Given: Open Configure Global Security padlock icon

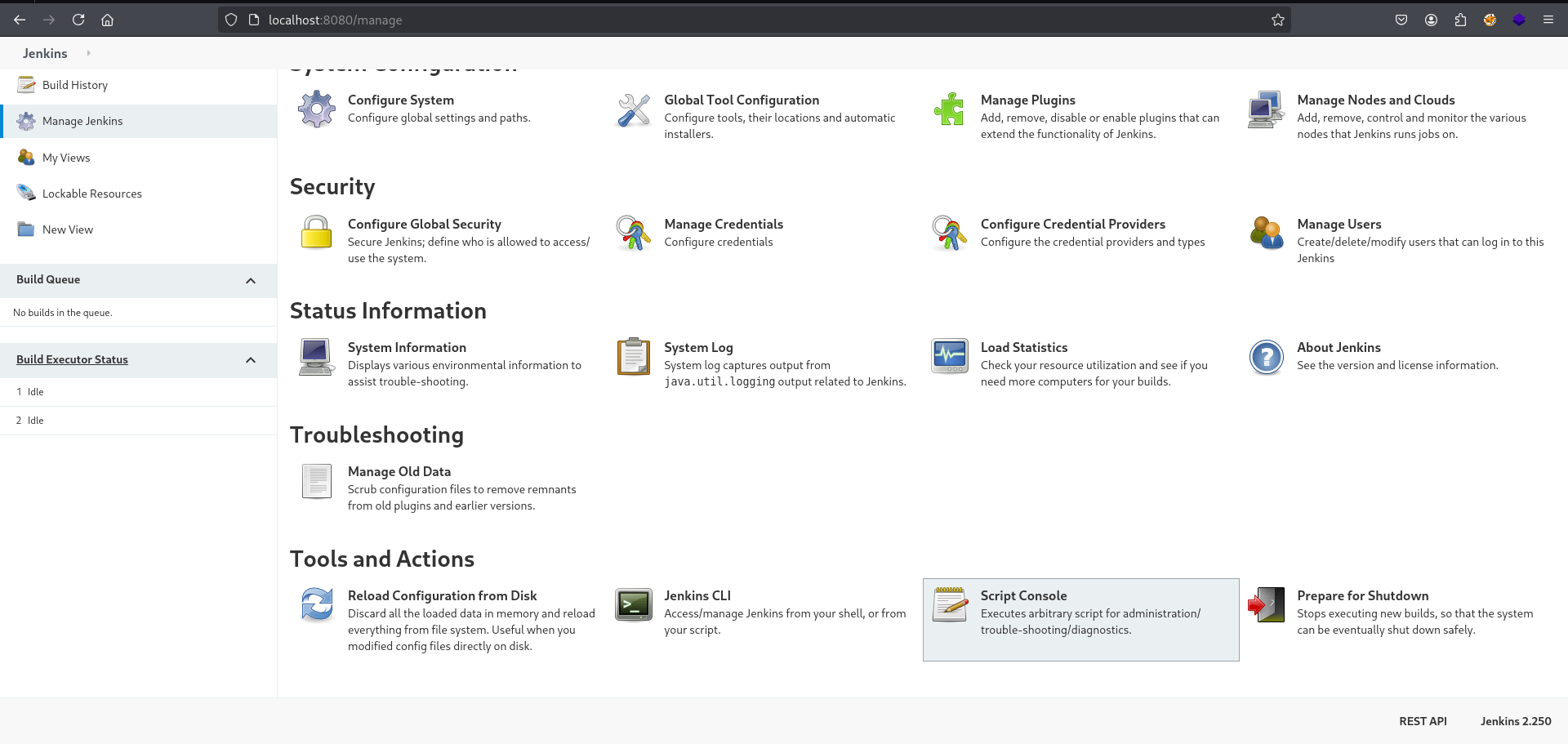Looking at the screenshot, I should pos(317,233).
